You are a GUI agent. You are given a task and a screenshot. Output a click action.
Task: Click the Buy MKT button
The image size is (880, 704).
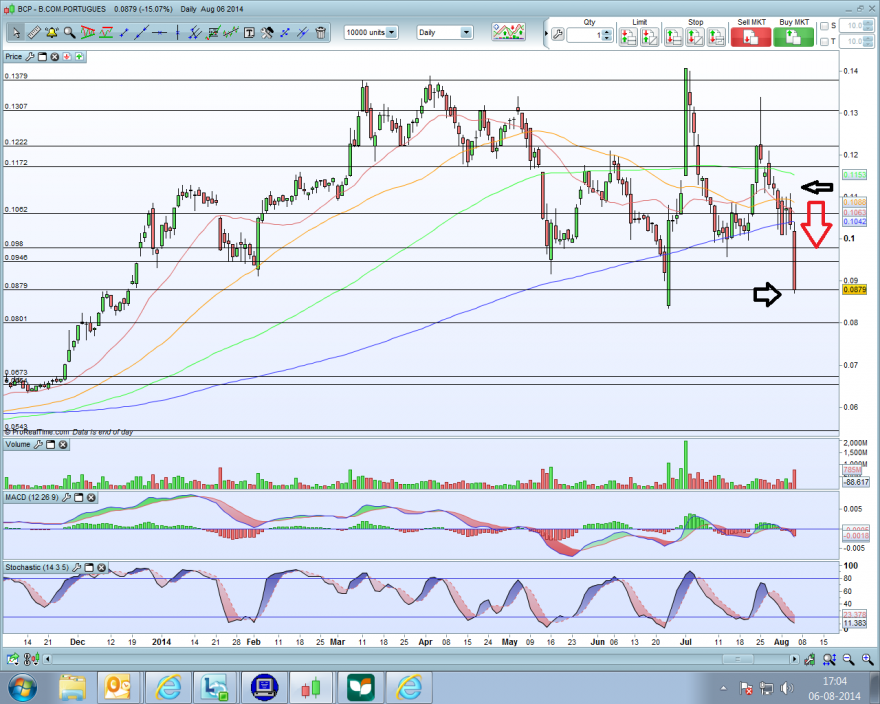[x=794, y=36]
